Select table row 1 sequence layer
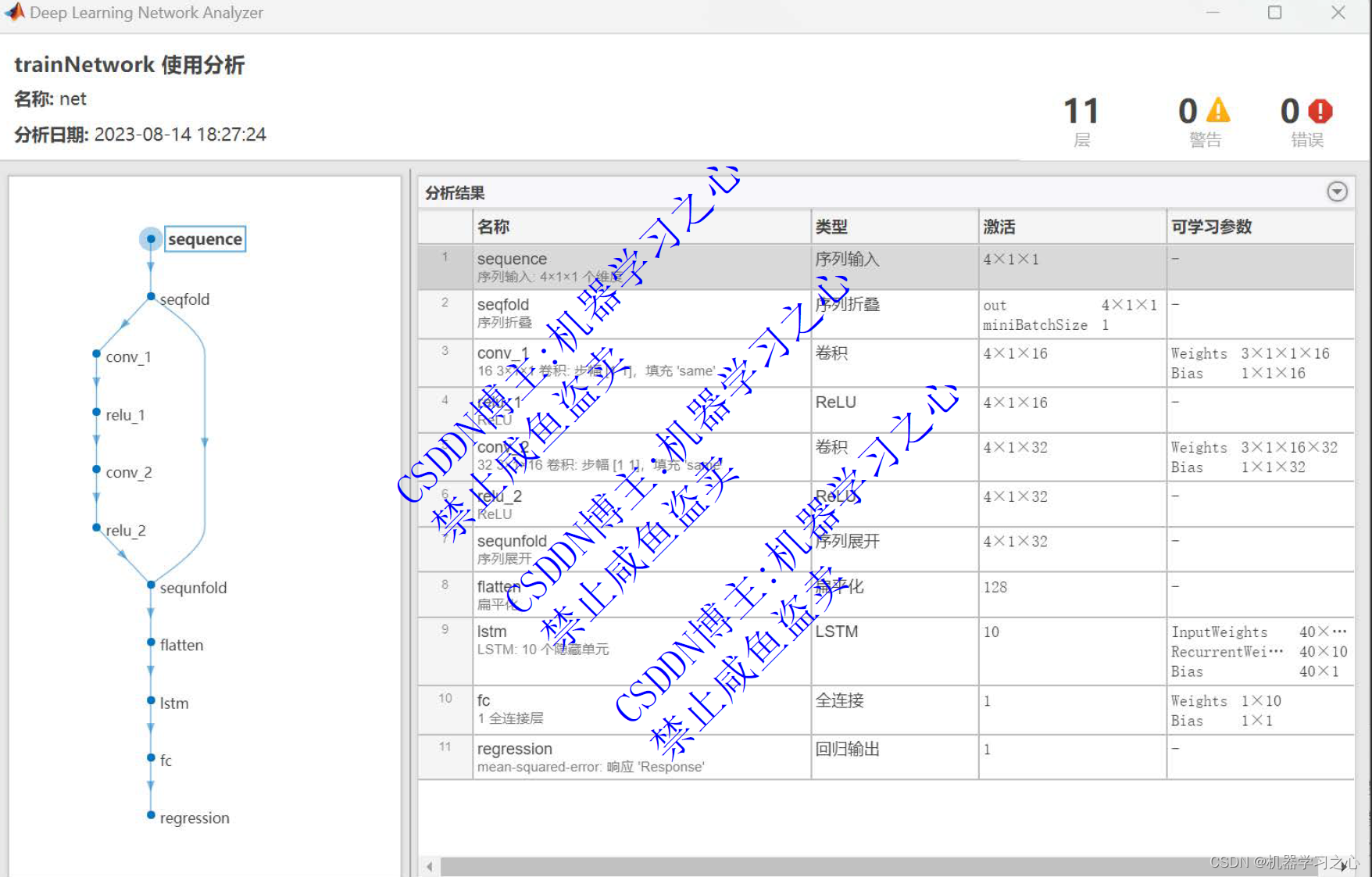The height and width of the screenshot is (877, 1372). tap(886, 267)
